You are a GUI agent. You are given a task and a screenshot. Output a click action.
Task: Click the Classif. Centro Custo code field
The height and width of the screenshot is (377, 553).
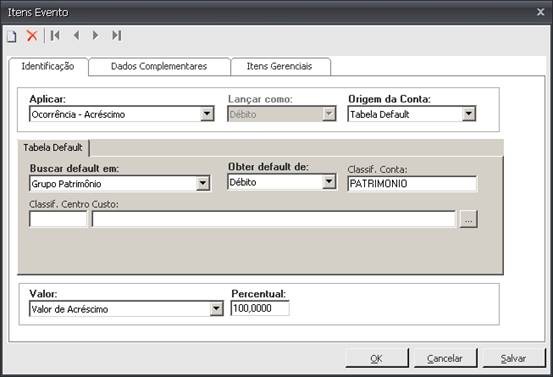coord(58,219)
